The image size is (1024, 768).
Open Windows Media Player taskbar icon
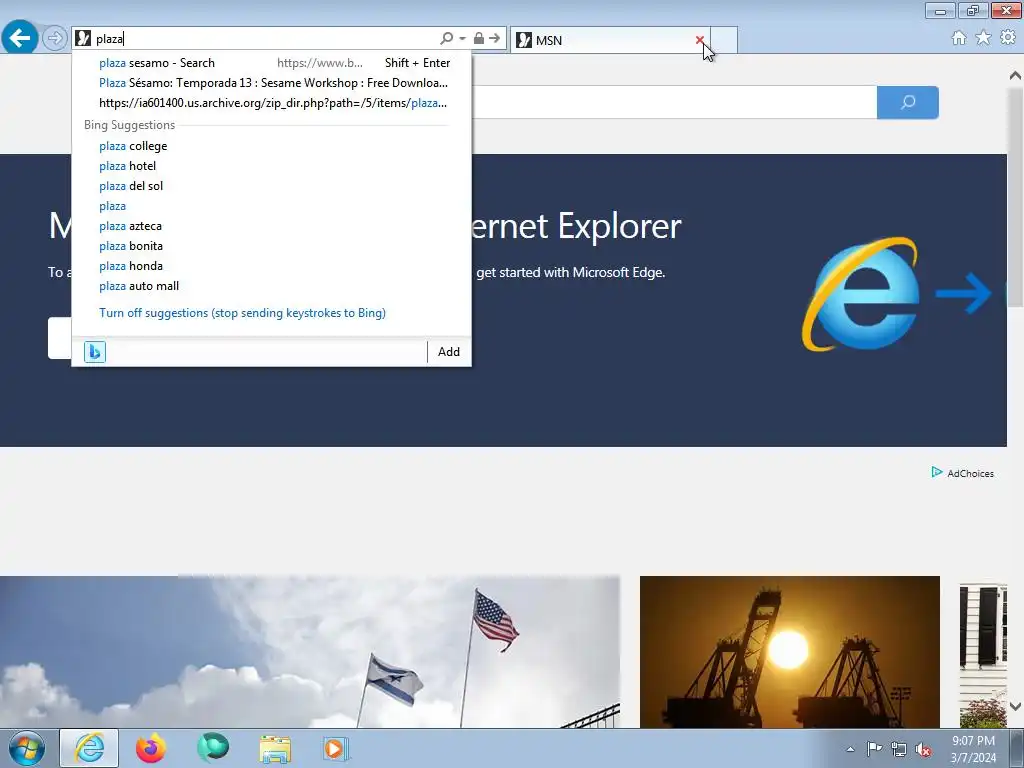coord(336,748)
